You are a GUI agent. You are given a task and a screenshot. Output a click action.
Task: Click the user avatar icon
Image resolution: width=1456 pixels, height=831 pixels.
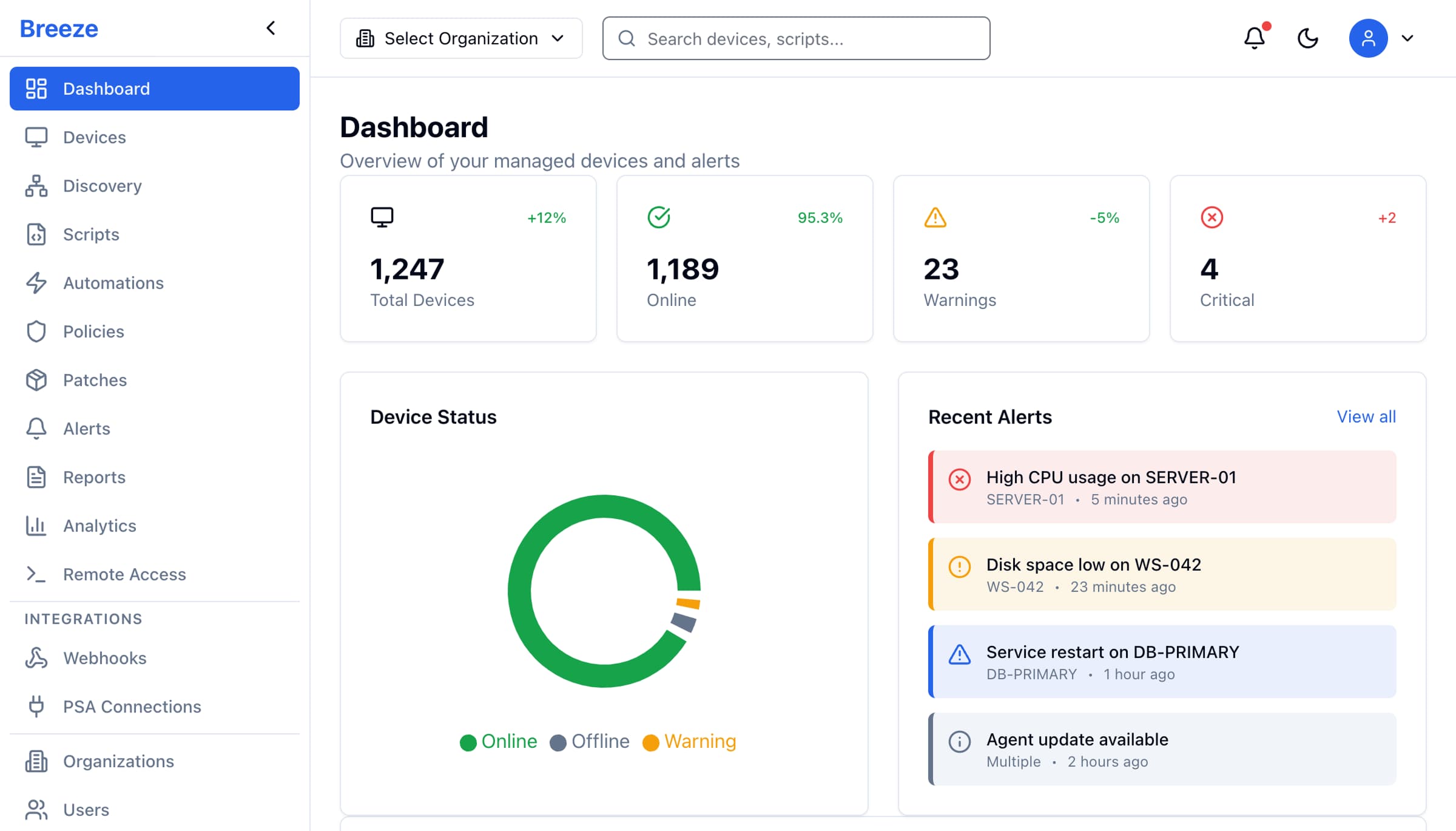(1368, 38)
